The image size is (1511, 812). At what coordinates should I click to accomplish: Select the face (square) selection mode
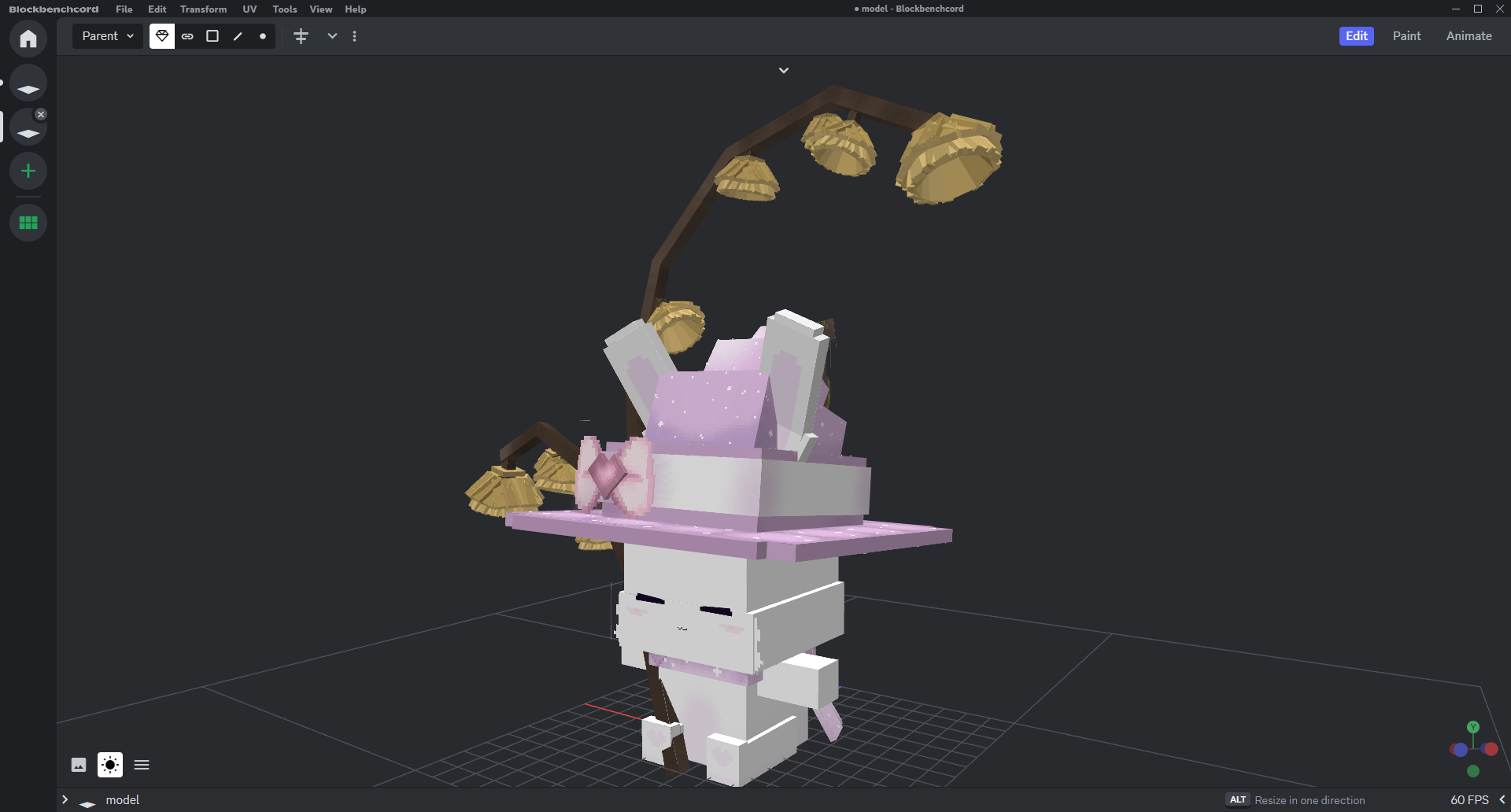tap(212, 36)
